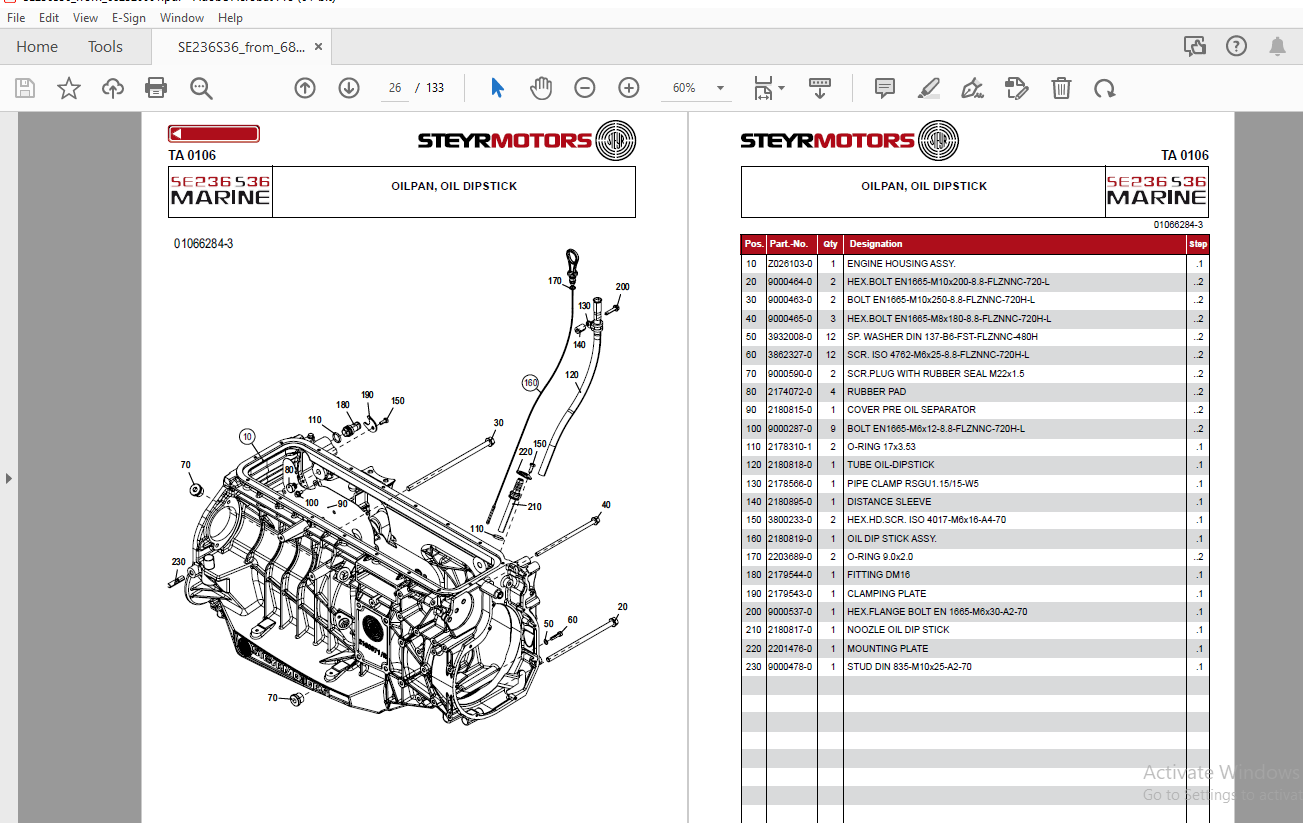The image size is (1303, 823).
Task: Add a comment note icon
Action: click(885, 88)
